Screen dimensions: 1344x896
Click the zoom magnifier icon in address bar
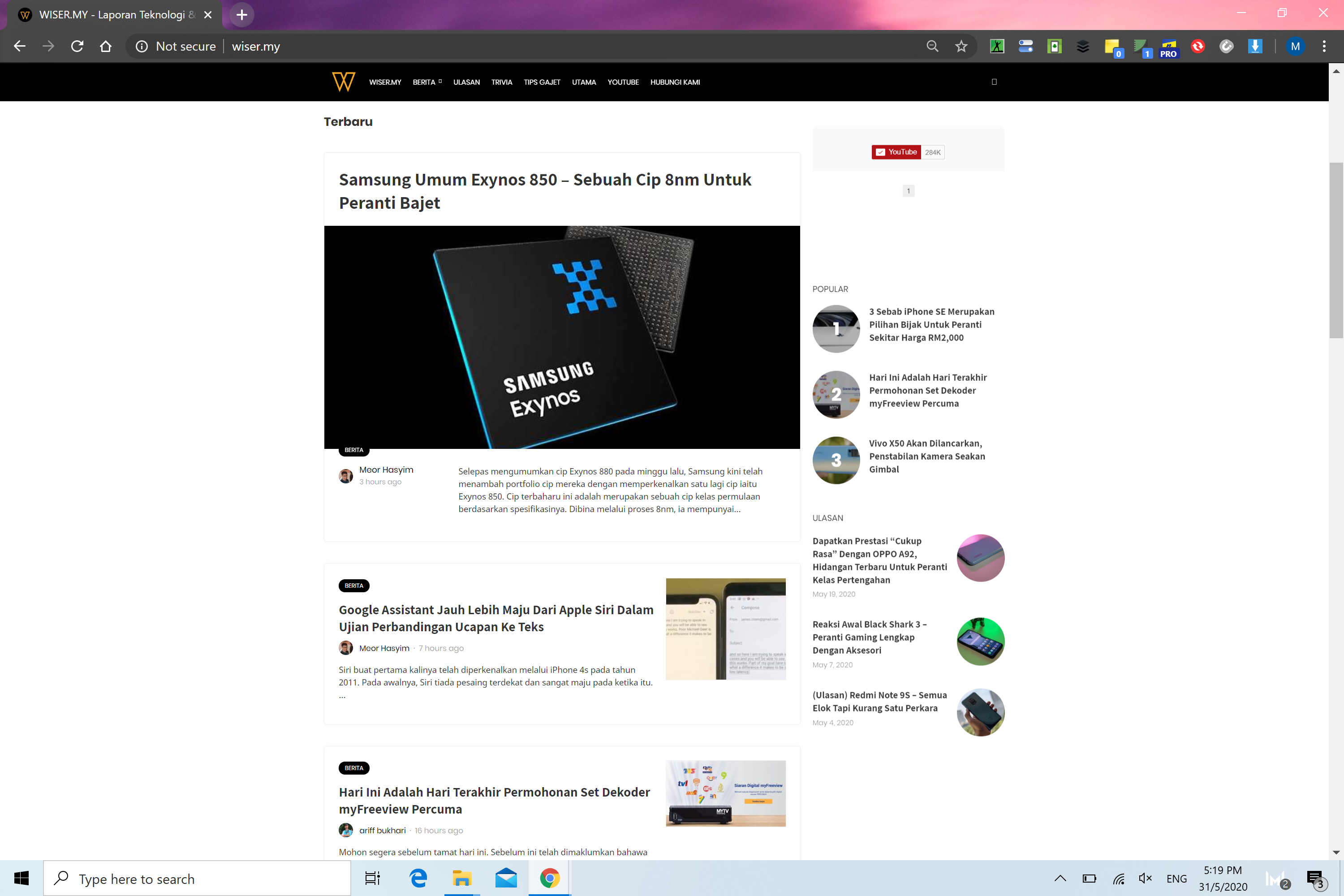932,46
